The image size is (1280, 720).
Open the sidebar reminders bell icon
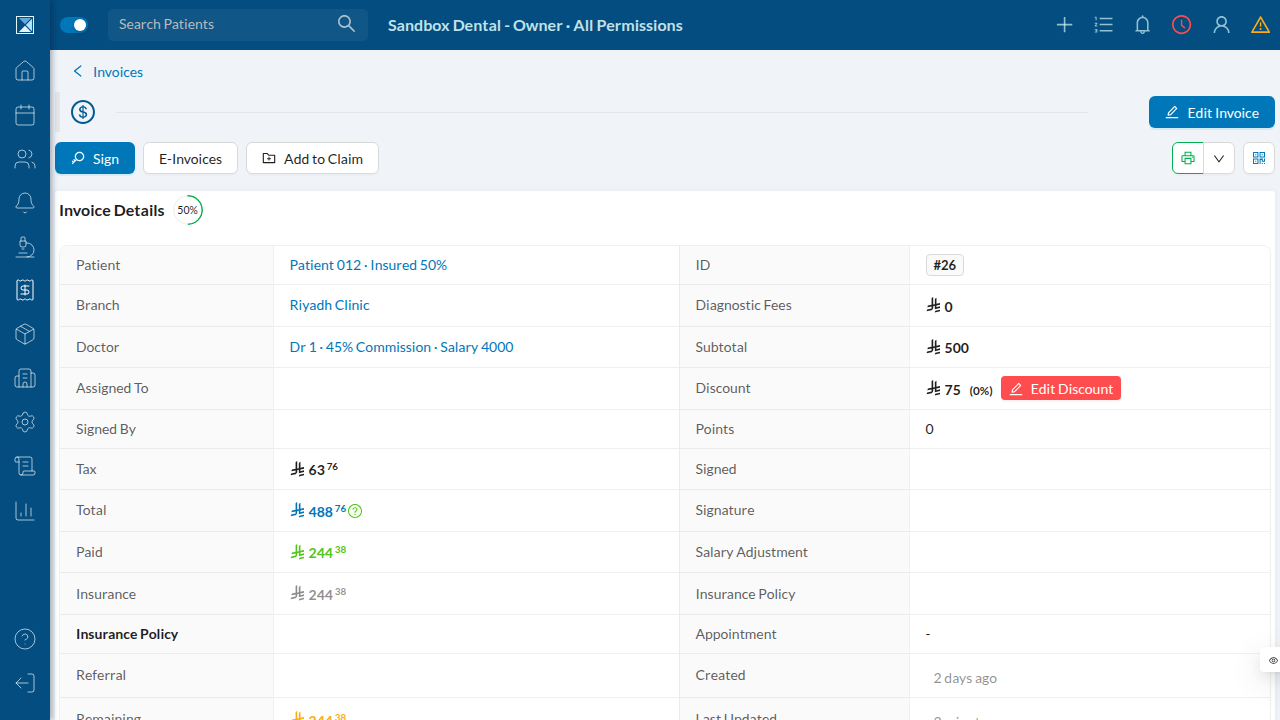click(x=25, y=203)
